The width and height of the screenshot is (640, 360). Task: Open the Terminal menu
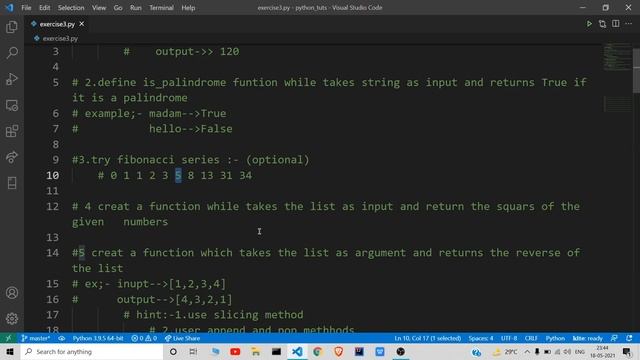(x=161, y=8)
